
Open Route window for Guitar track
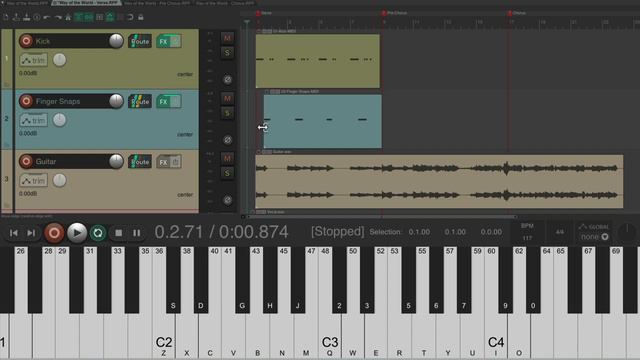(140, 162)
